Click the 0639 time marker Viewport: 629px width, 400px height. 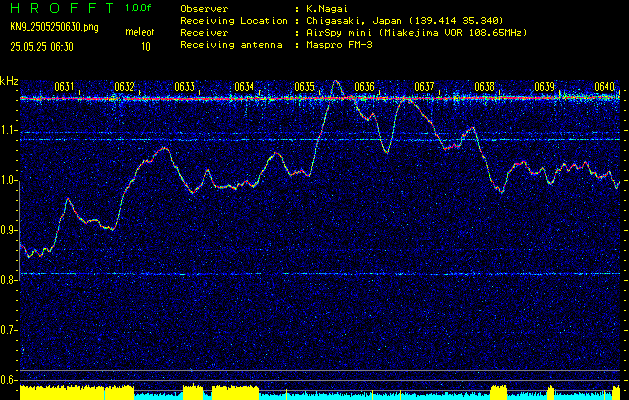point(544,87)
